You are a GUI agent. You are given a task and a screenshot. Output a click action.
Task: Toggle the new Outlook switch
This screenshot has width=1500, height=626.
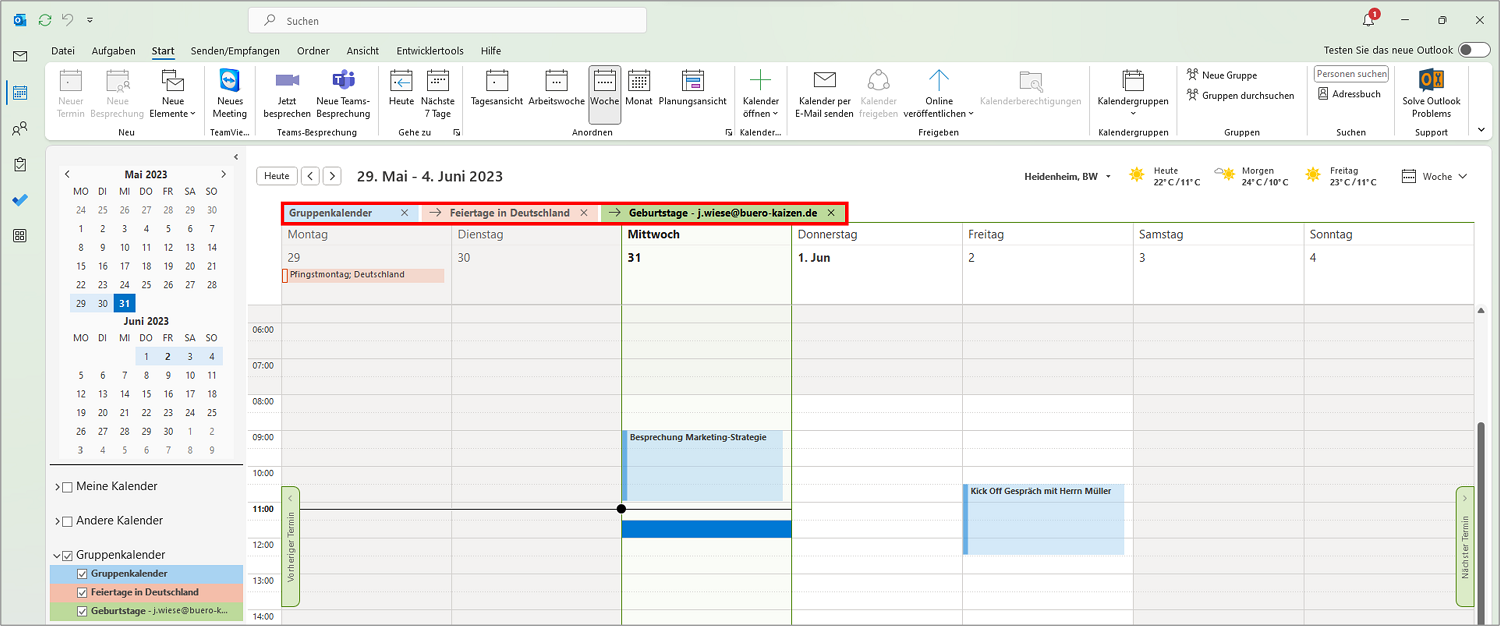tap(1473, 50)
